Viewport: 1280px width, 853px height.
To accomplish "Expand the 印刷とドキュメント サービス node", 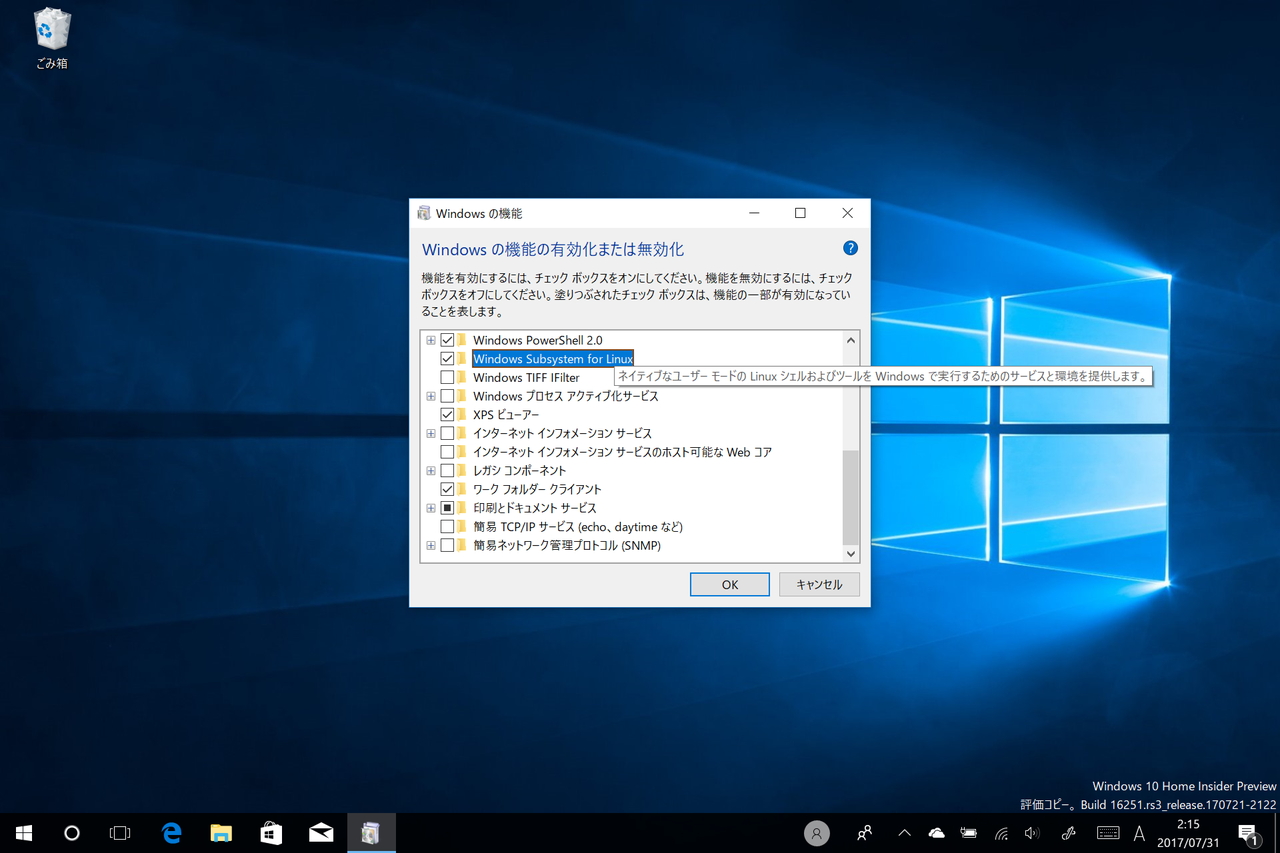I will [x=430, y=507].
